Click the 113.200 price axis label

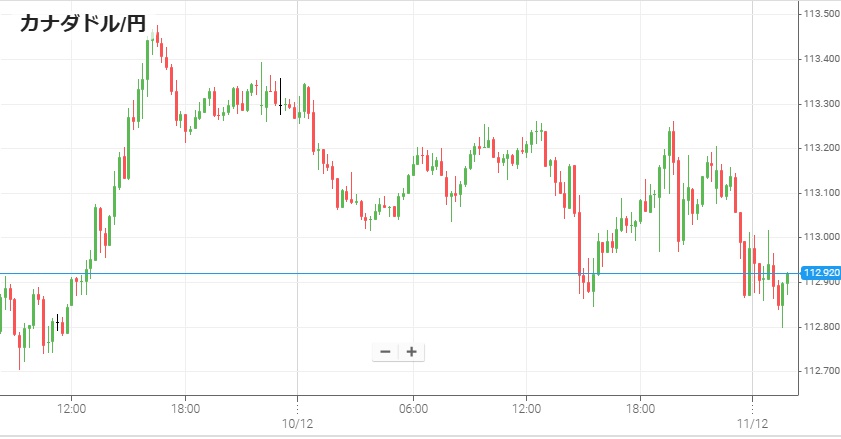[x=820, y=148]
